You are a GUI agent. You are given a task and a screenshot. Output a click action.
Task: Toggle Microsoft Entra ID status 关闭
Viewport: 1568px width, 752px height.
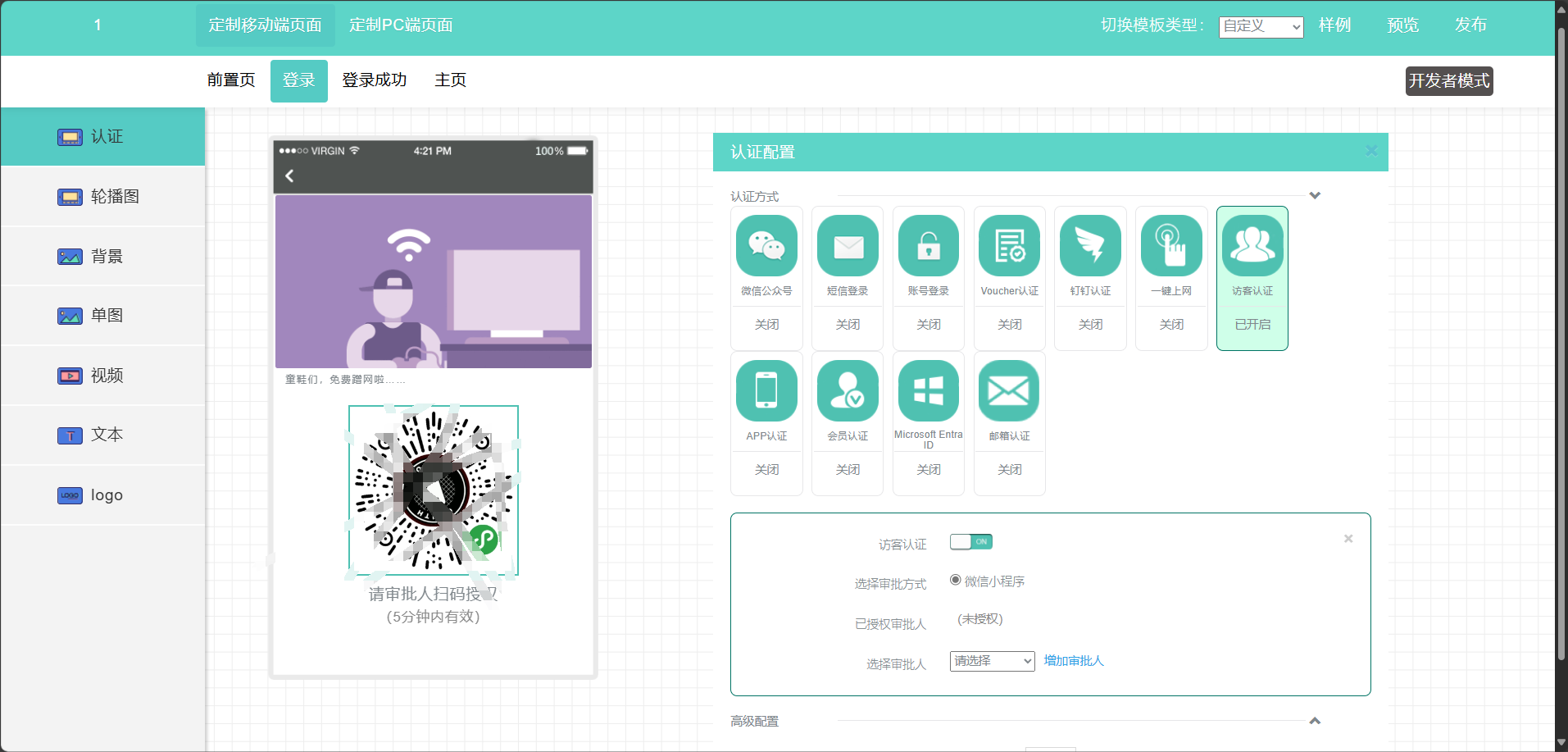pyautogui.click(x=929, y=470)
